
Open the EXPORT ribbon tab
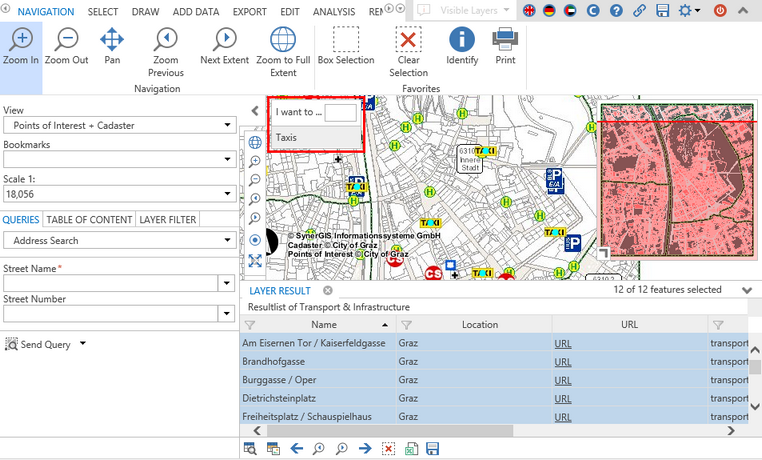249,12
